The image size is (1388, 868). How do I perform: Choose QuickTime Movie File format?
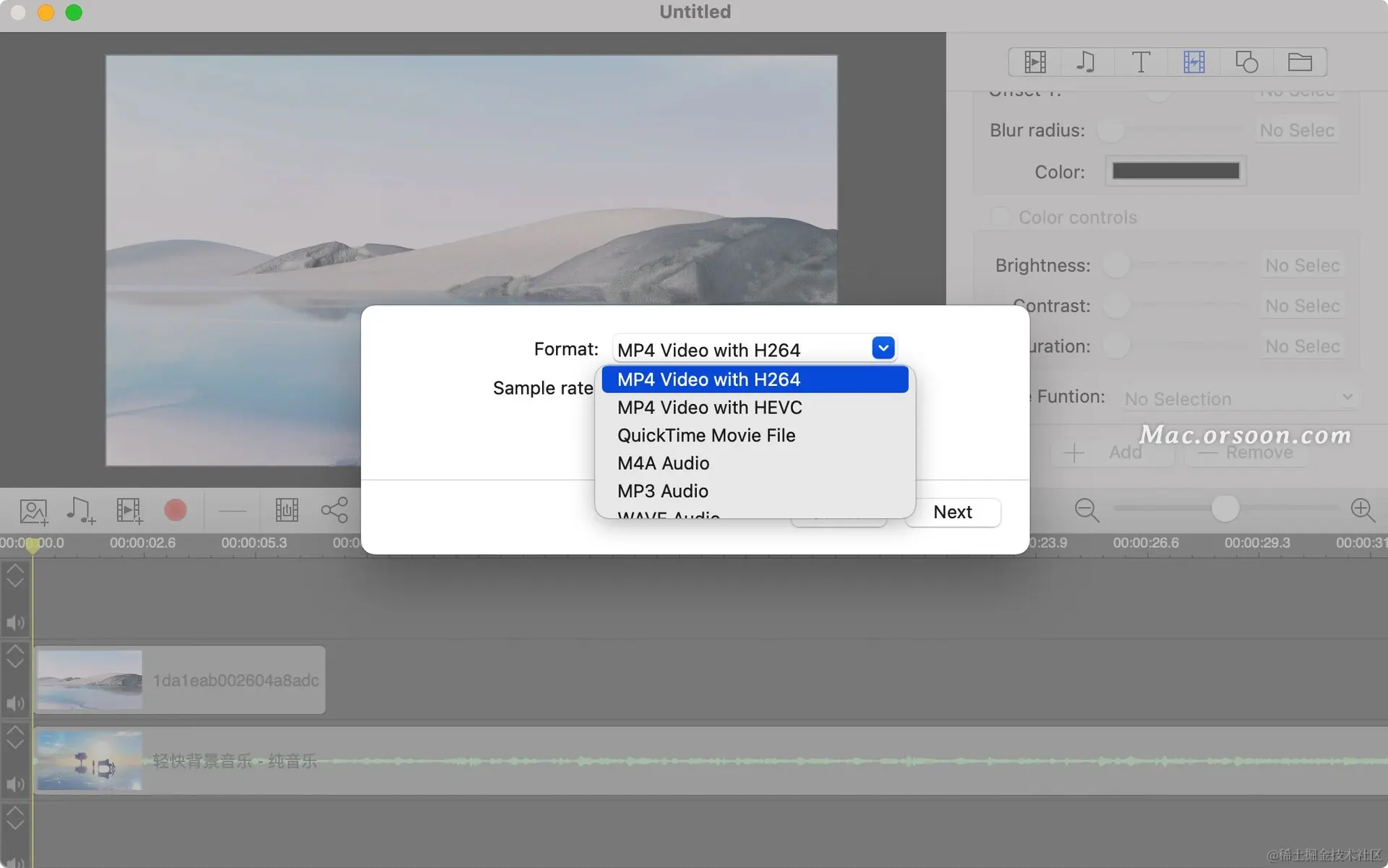click(x=706, y=435)
